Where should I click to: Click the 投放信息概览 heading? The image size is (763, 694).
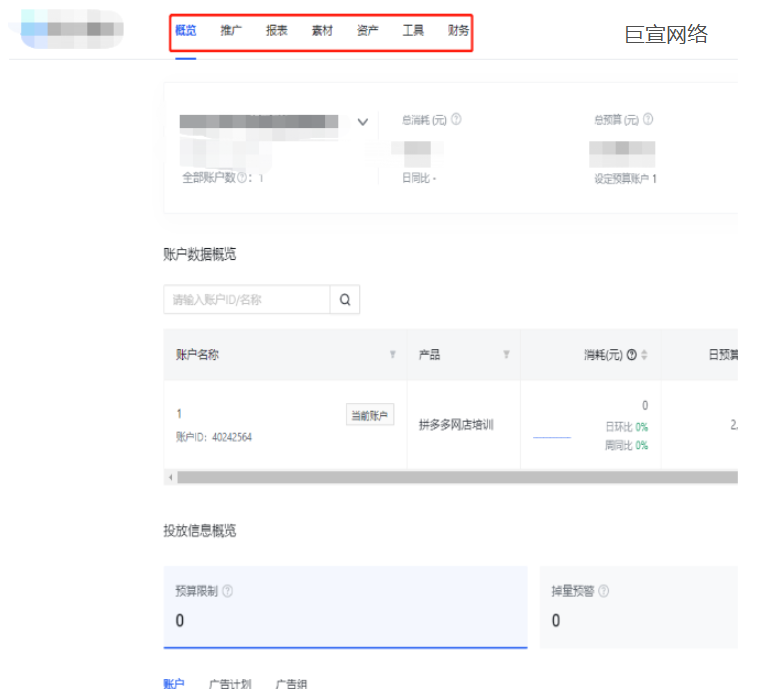click(x=200, y=530)
